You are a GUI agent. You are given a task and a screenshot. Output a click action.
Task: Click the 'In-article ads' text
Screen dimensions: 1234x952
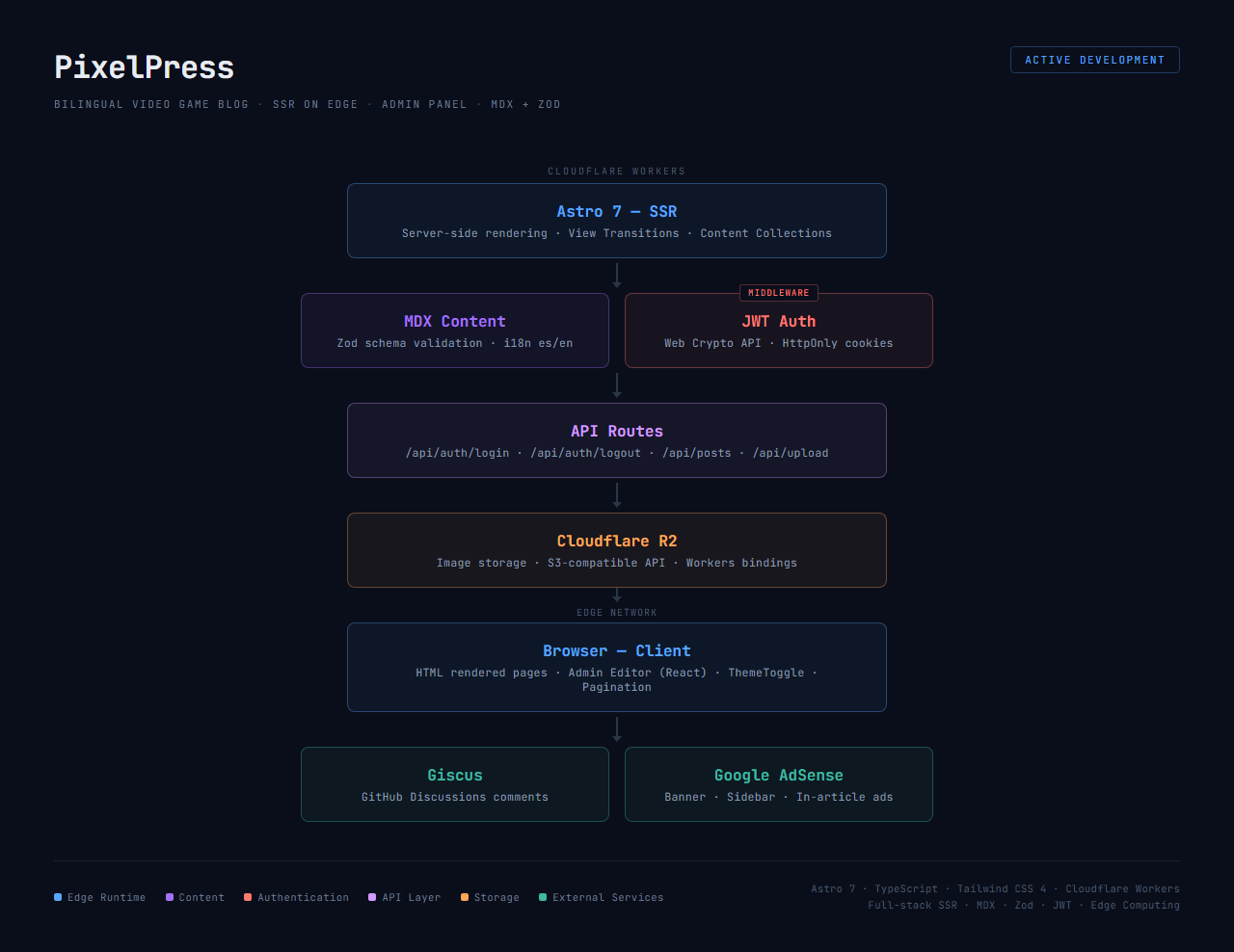coord(845,797)
